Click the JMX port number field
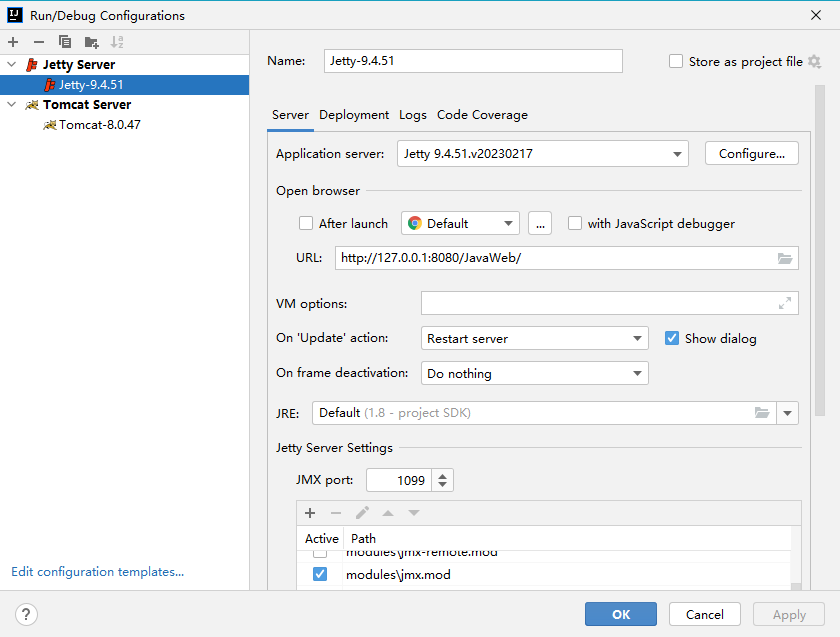The image size is (840, 637). [400, 480]
